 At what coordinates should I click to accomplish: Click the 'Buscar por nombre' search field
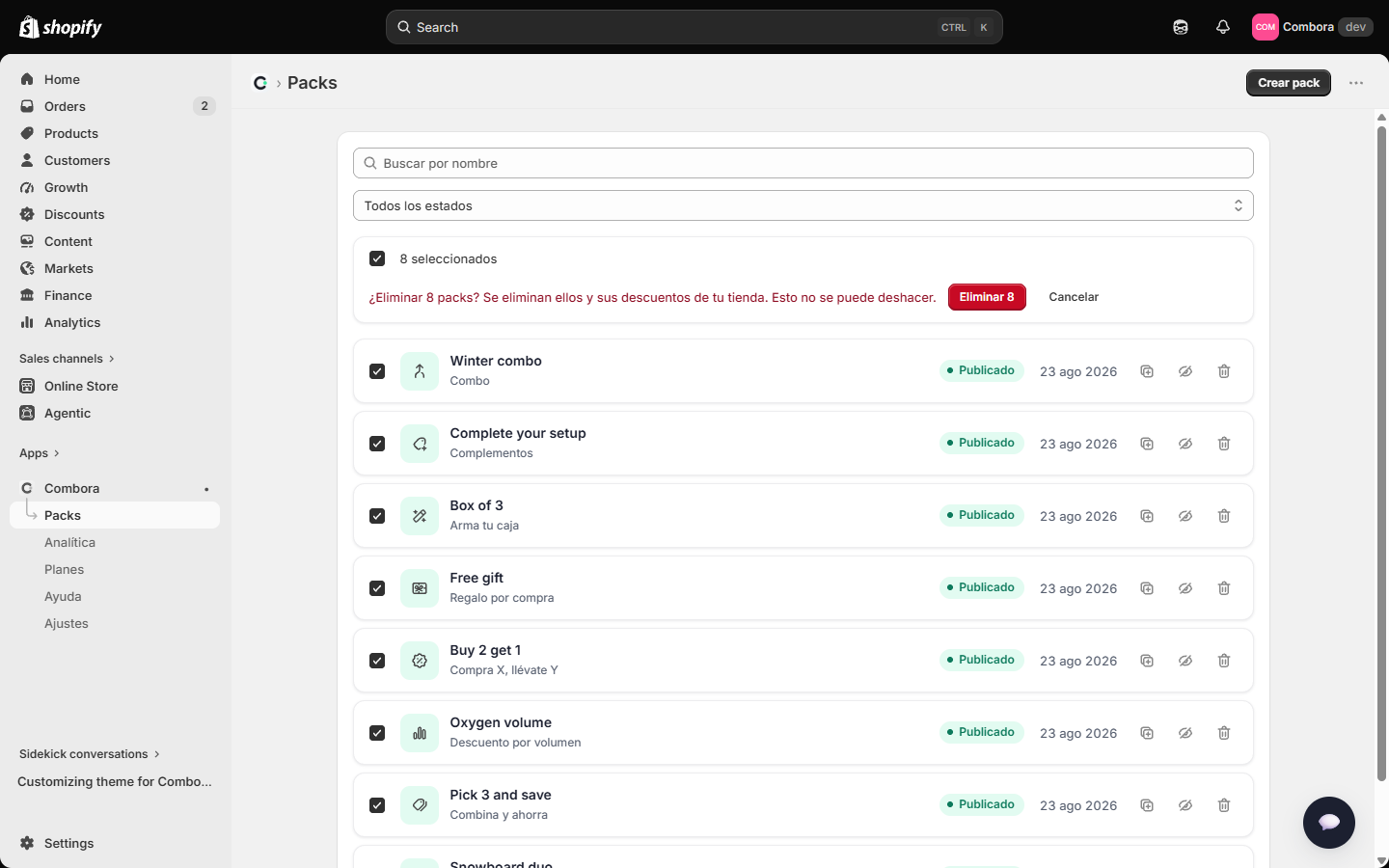(803, 163)
